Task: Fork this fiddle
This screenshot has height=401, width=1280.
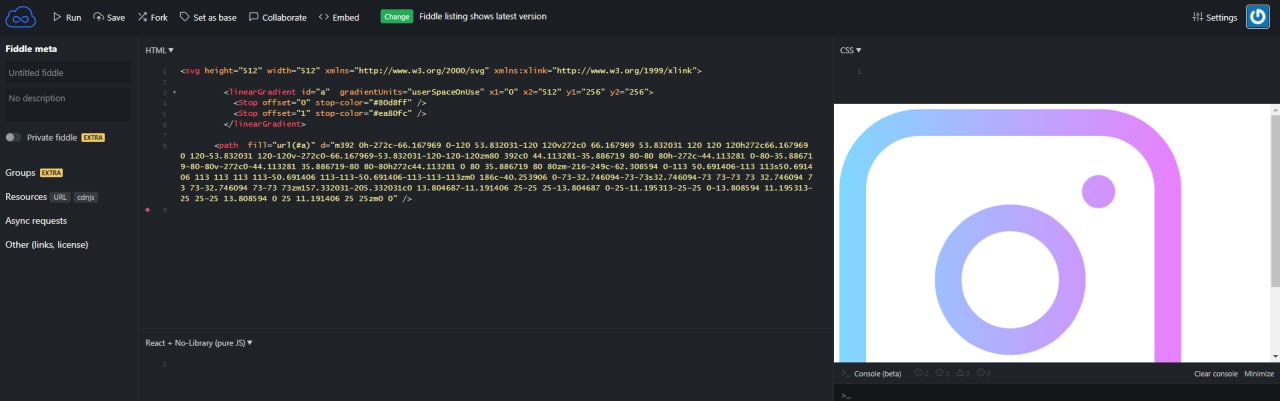Action: (x=152, y=17)
